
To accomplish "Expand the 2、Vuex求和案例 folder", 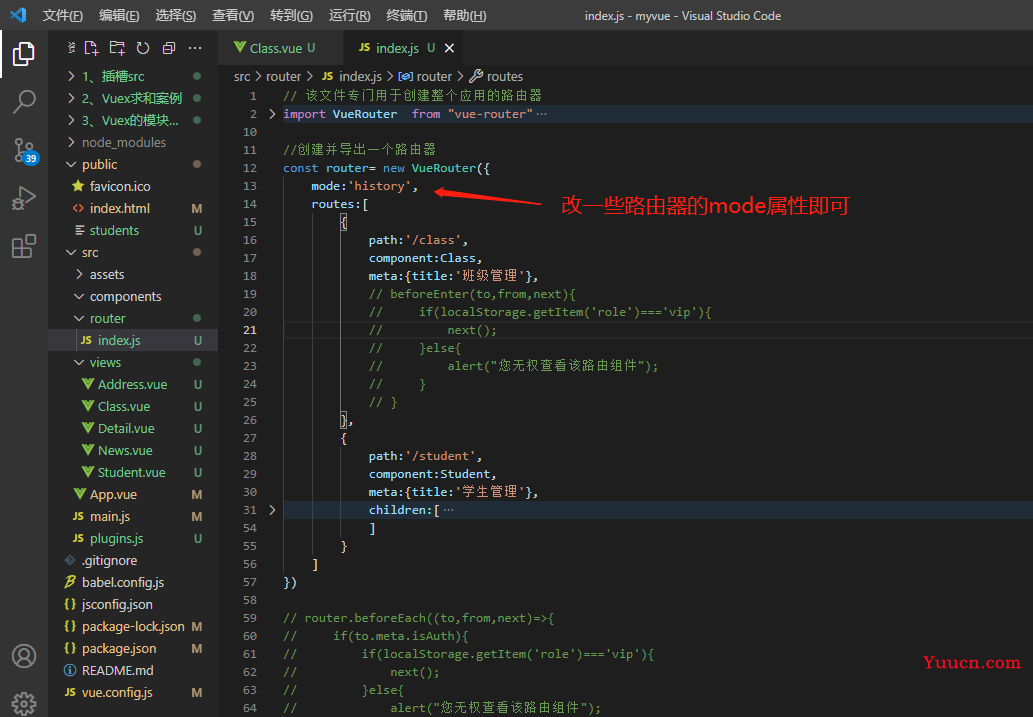I will [x=133, y=98].
